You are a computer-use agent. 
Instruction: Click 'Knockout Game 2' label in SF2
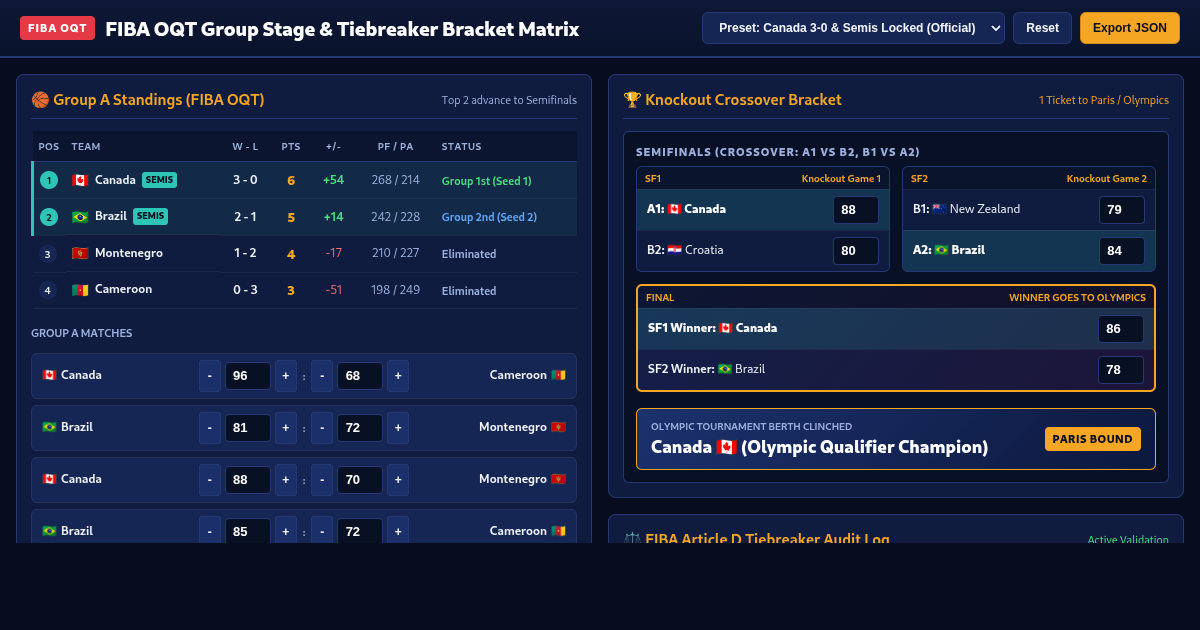point(1107,179)
